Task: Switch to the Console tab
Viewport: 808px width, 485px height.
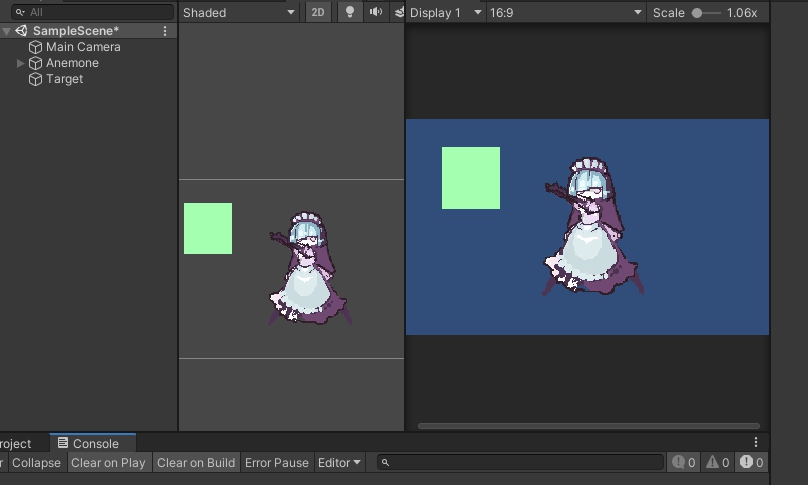Action: point(93,443)
